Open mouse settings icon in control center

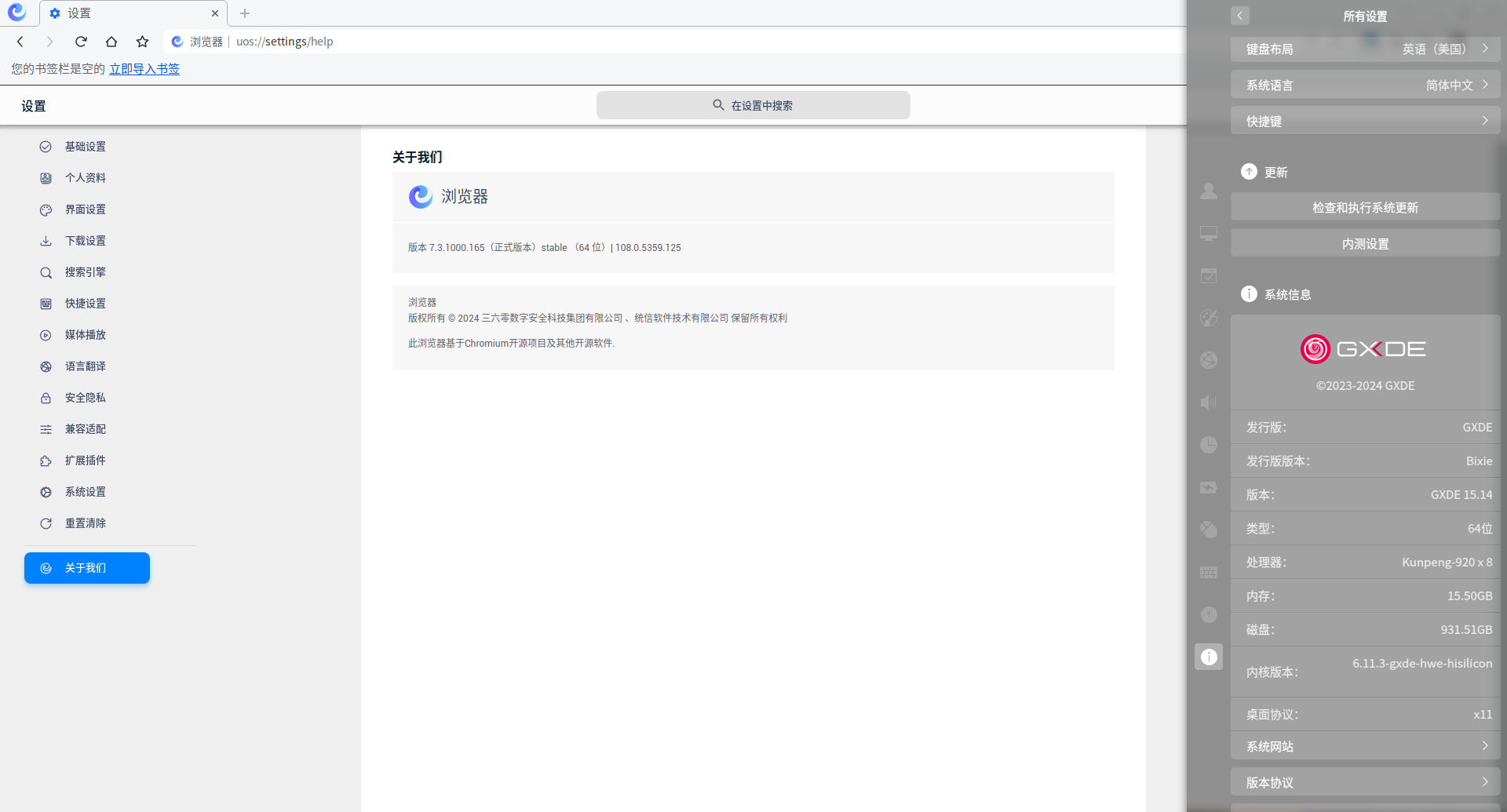coord(1209,530)
